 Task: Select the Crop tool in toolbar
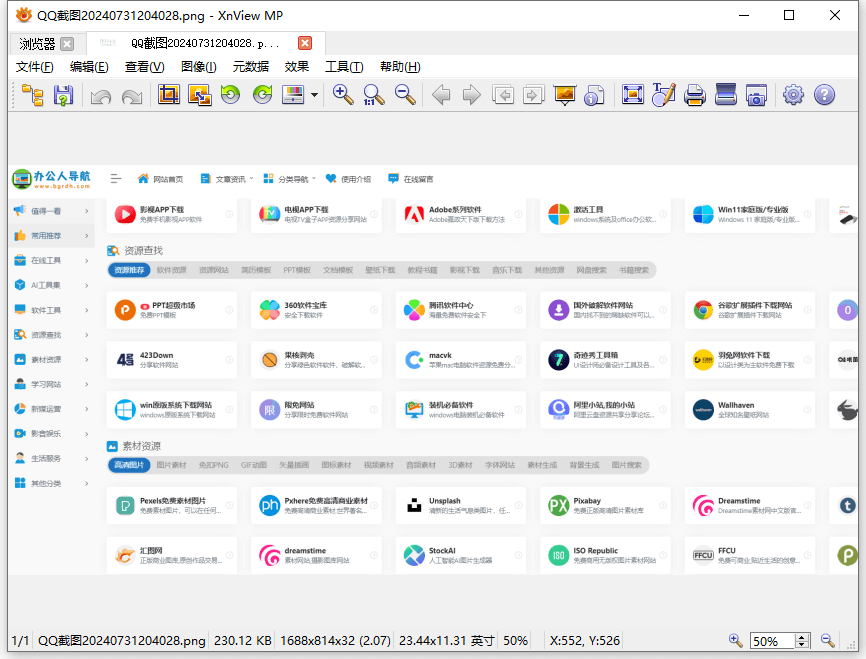click(x=169, y=95)
